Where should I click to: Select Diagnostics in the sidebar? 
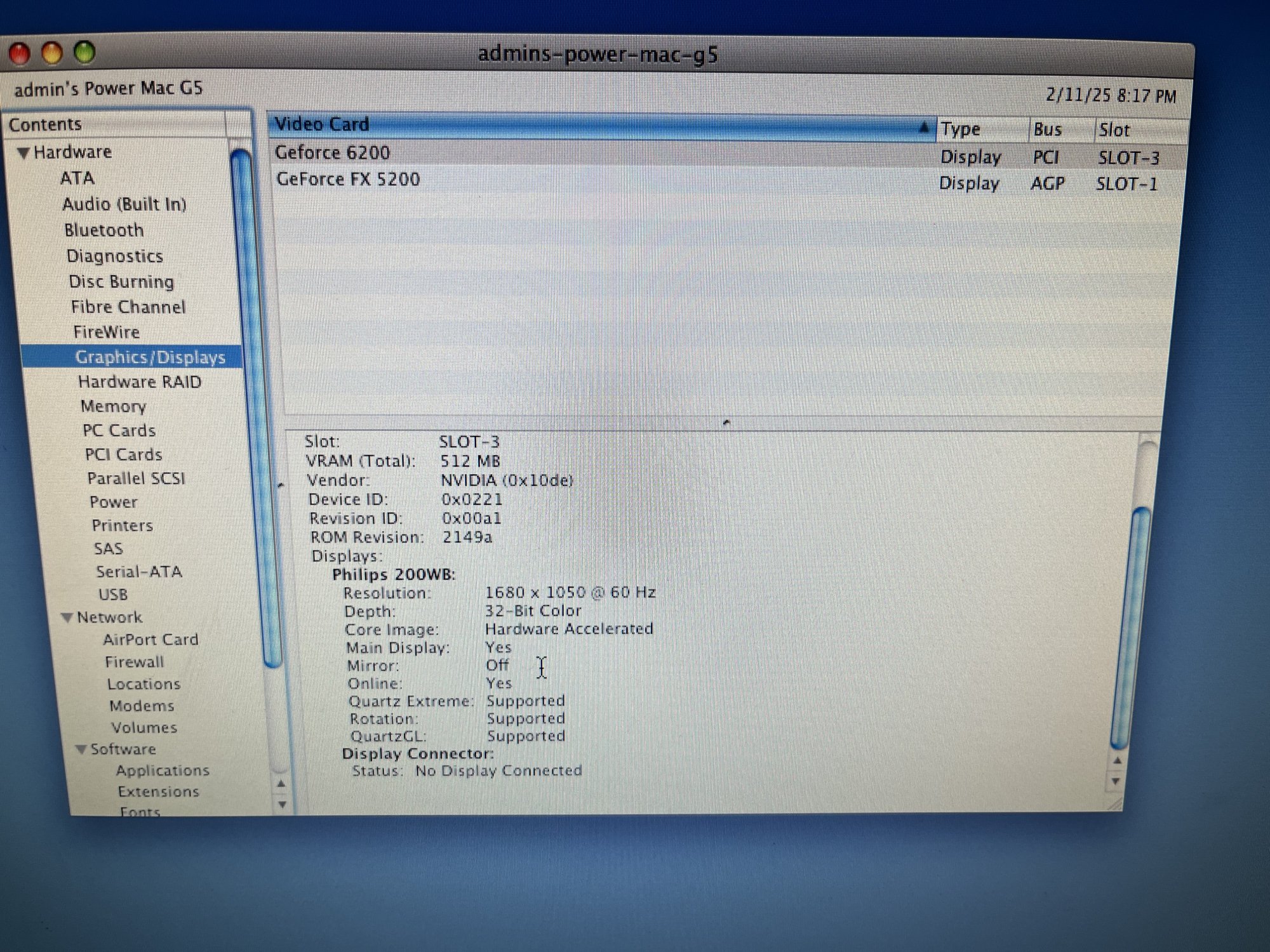pos(115,256)
